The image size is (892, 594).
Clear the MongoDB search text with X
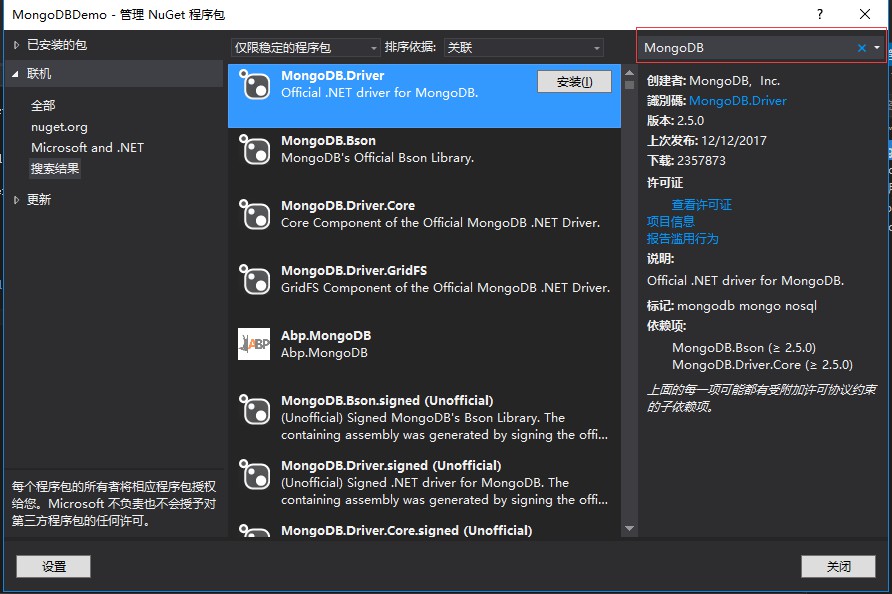pyautogui.click(x=862, y=48)
